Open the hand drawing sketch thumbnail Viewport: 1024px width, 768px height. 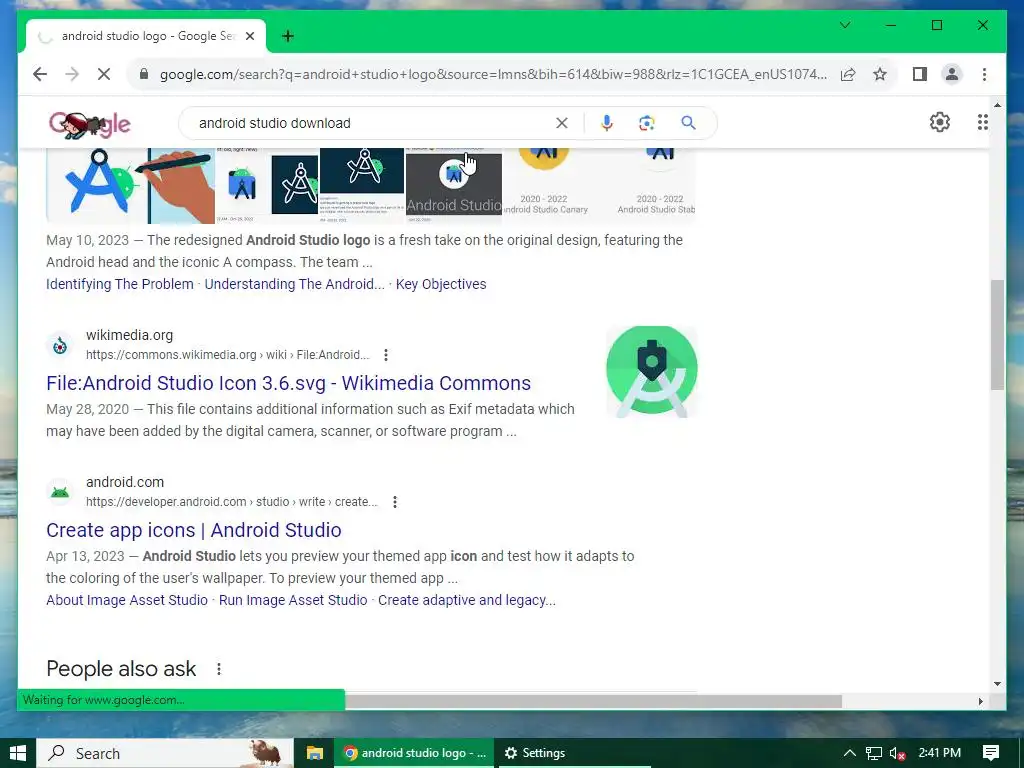[x=182, y=185]
